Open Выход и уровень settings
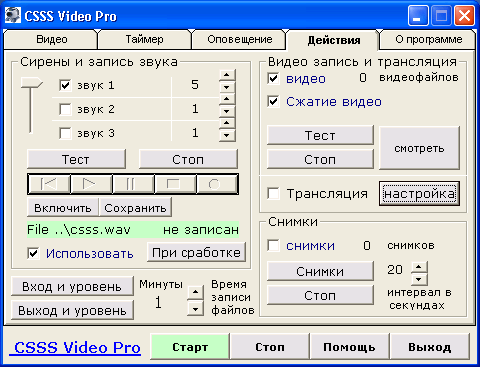Image resolution: width=480 pixels, height=367 pixels. tap(72, 310)
